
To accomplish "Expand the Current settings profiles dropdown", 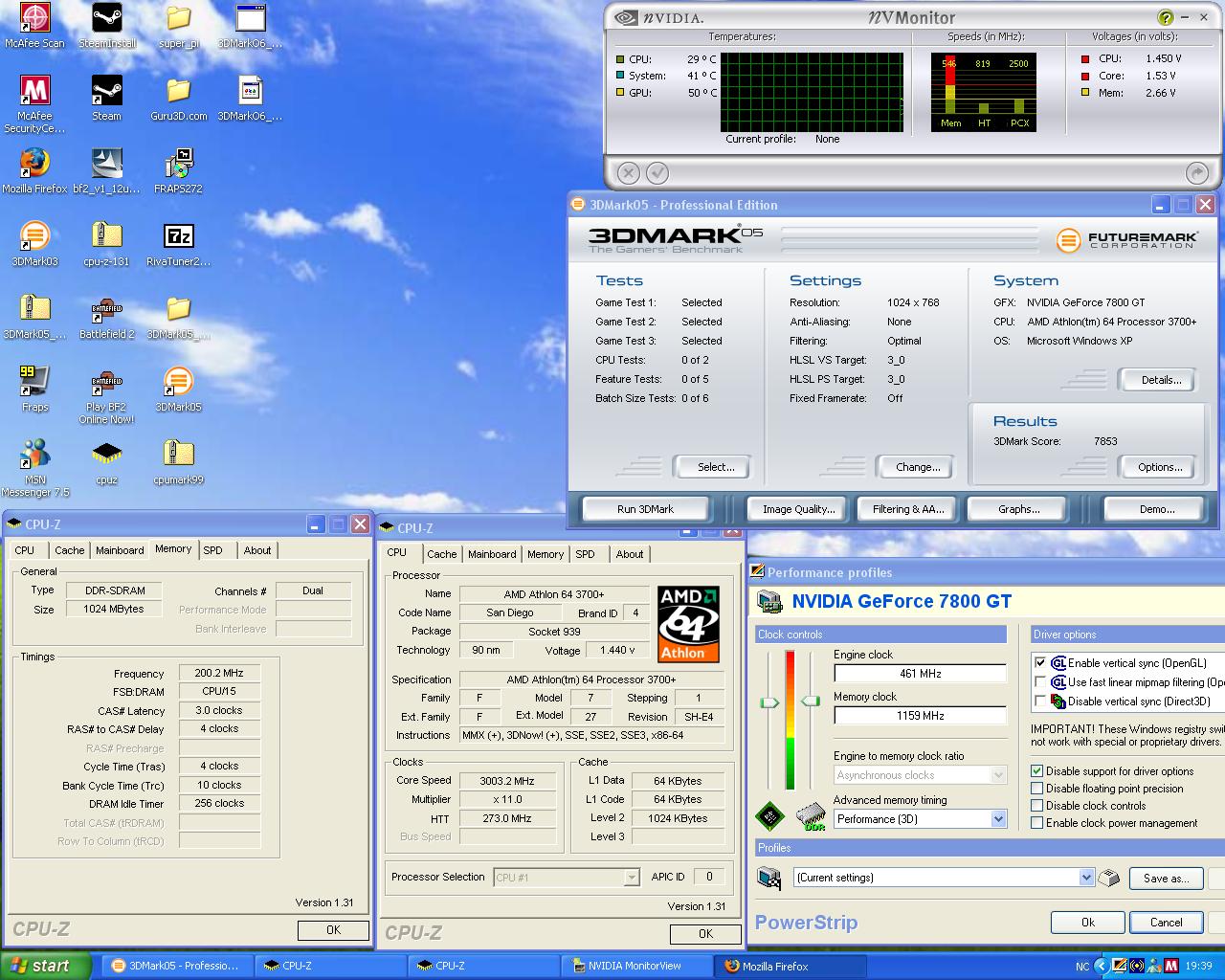I will tap(1086, 877).
